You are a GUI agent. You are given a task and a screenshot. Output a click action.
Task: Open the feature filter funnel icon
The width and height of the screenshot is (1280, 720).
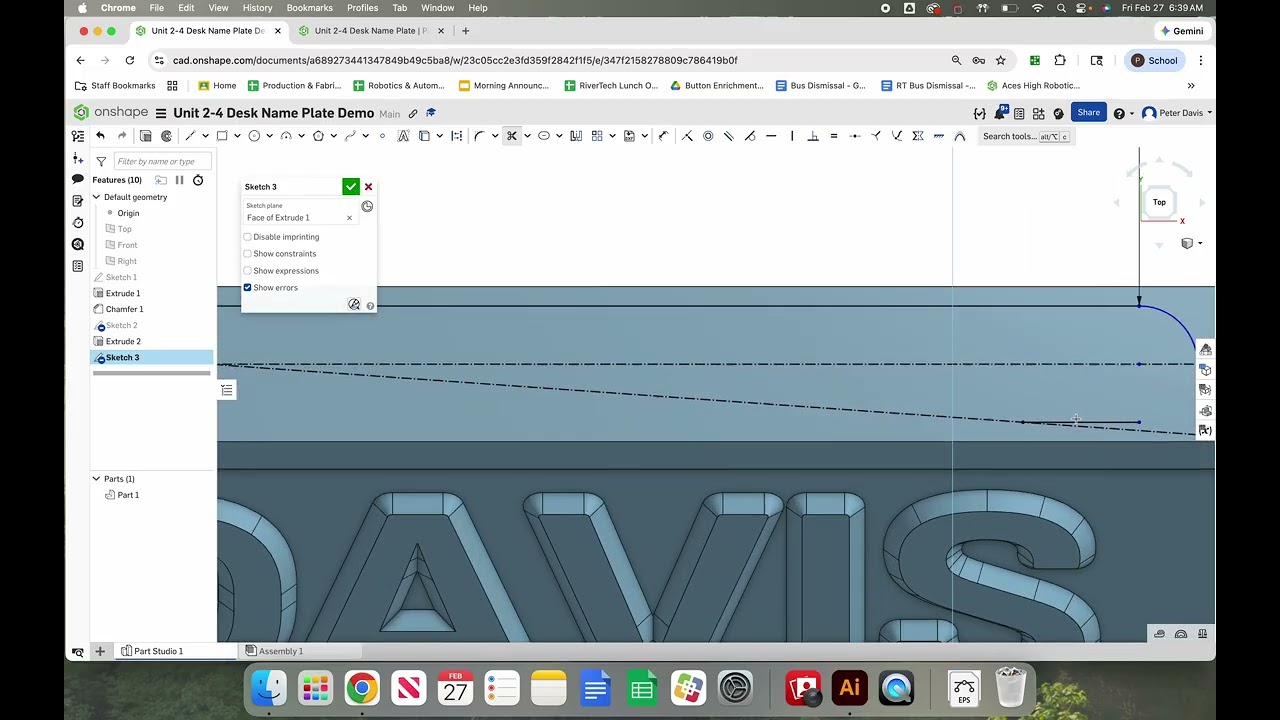click(x=101, y=161)
